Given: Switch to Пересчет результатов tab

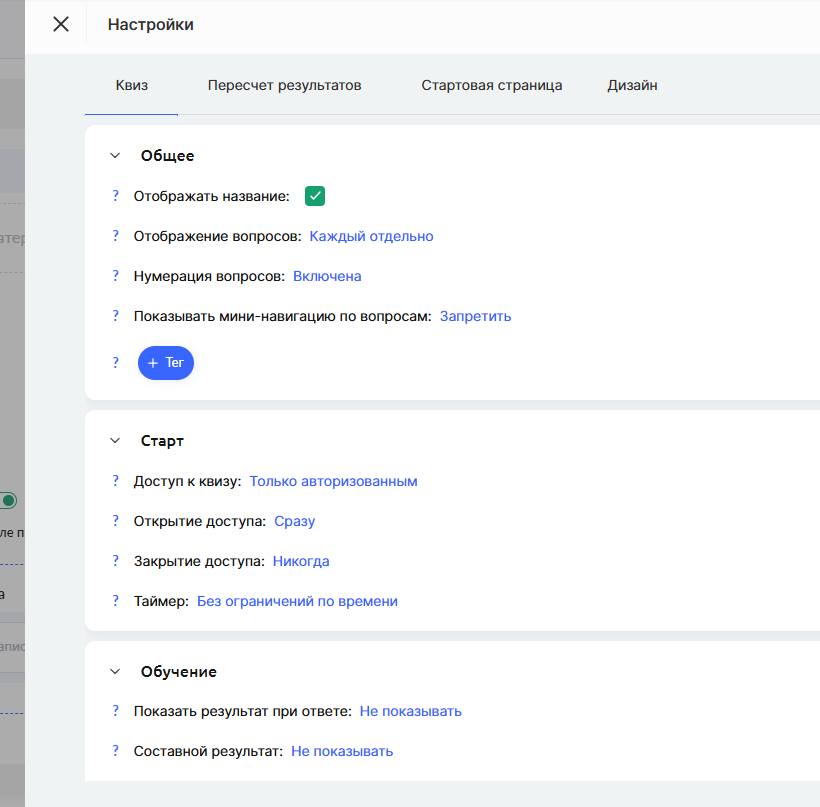Looking at the screenshot, I should tap(284, 86).
